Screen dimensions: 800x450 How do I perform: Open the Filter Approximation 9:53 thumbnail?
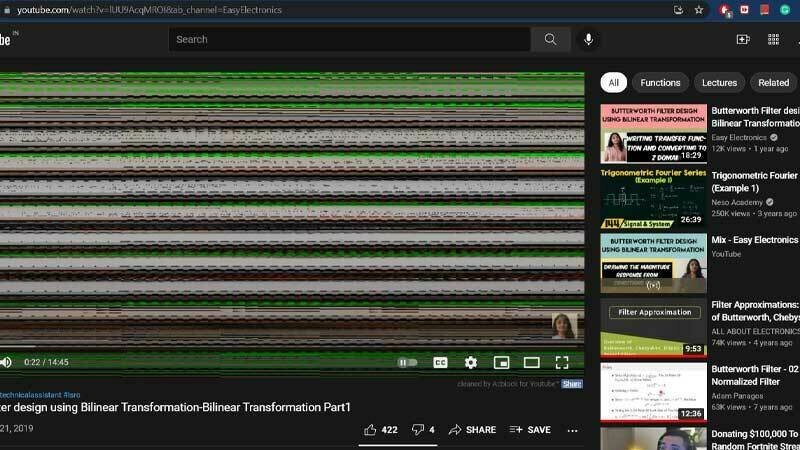tap(654, 328)
